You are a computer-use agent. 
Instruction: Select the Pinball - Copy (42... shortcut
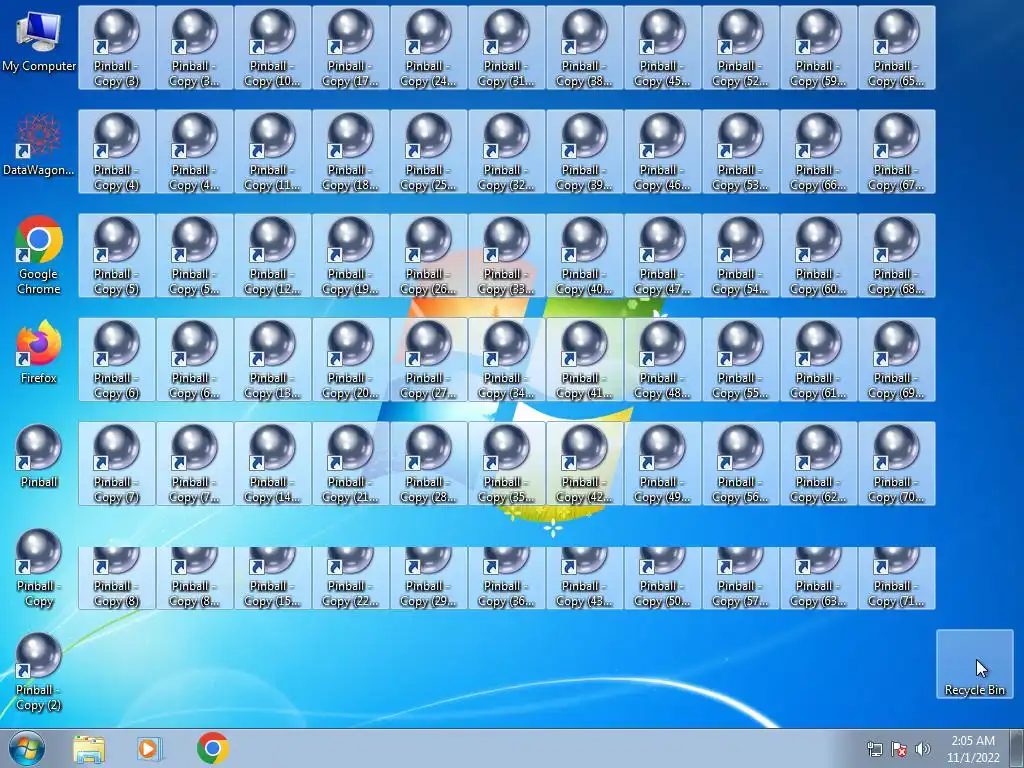(585, 464)
